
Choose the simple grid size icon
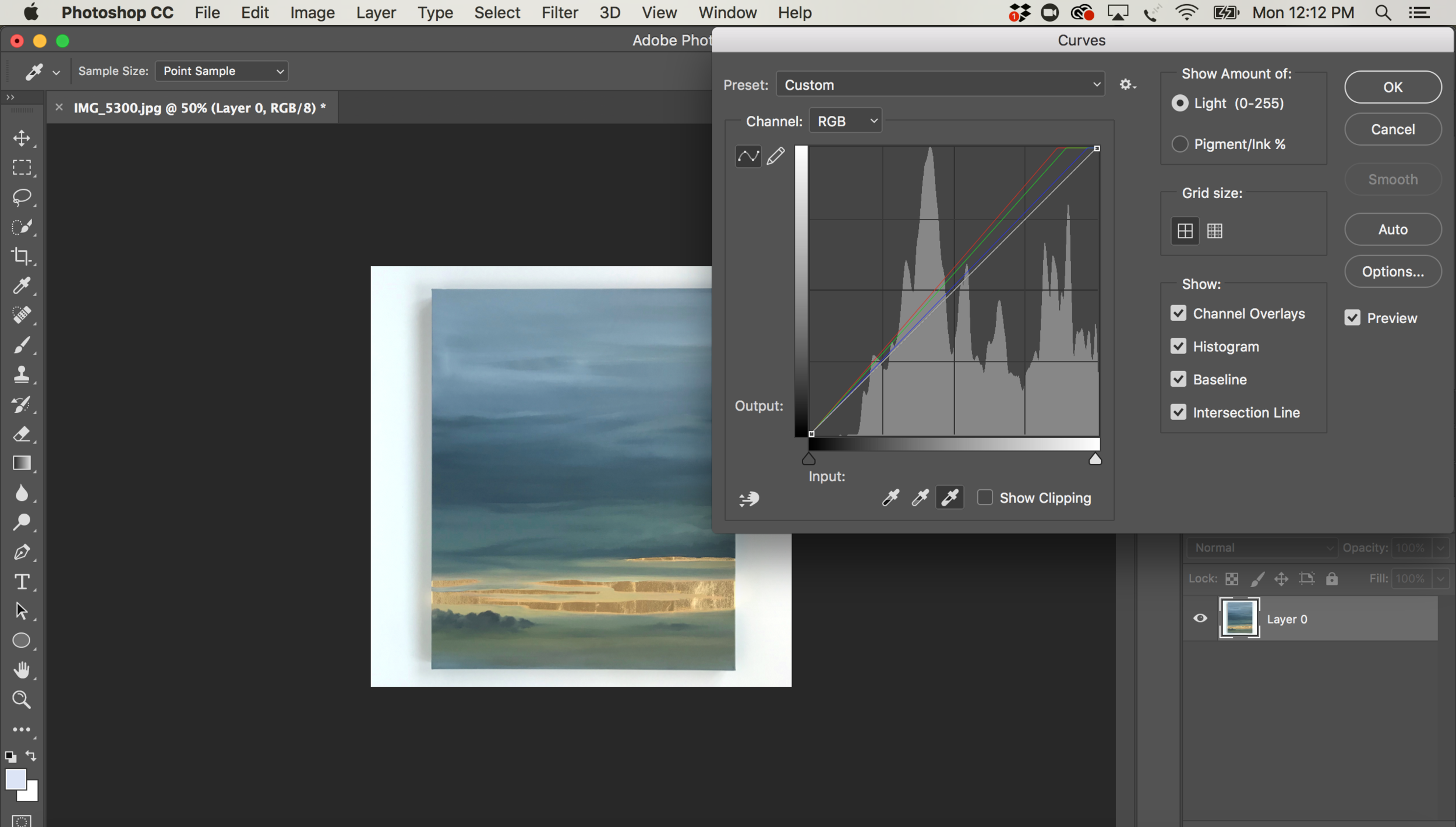[1185, 231]
